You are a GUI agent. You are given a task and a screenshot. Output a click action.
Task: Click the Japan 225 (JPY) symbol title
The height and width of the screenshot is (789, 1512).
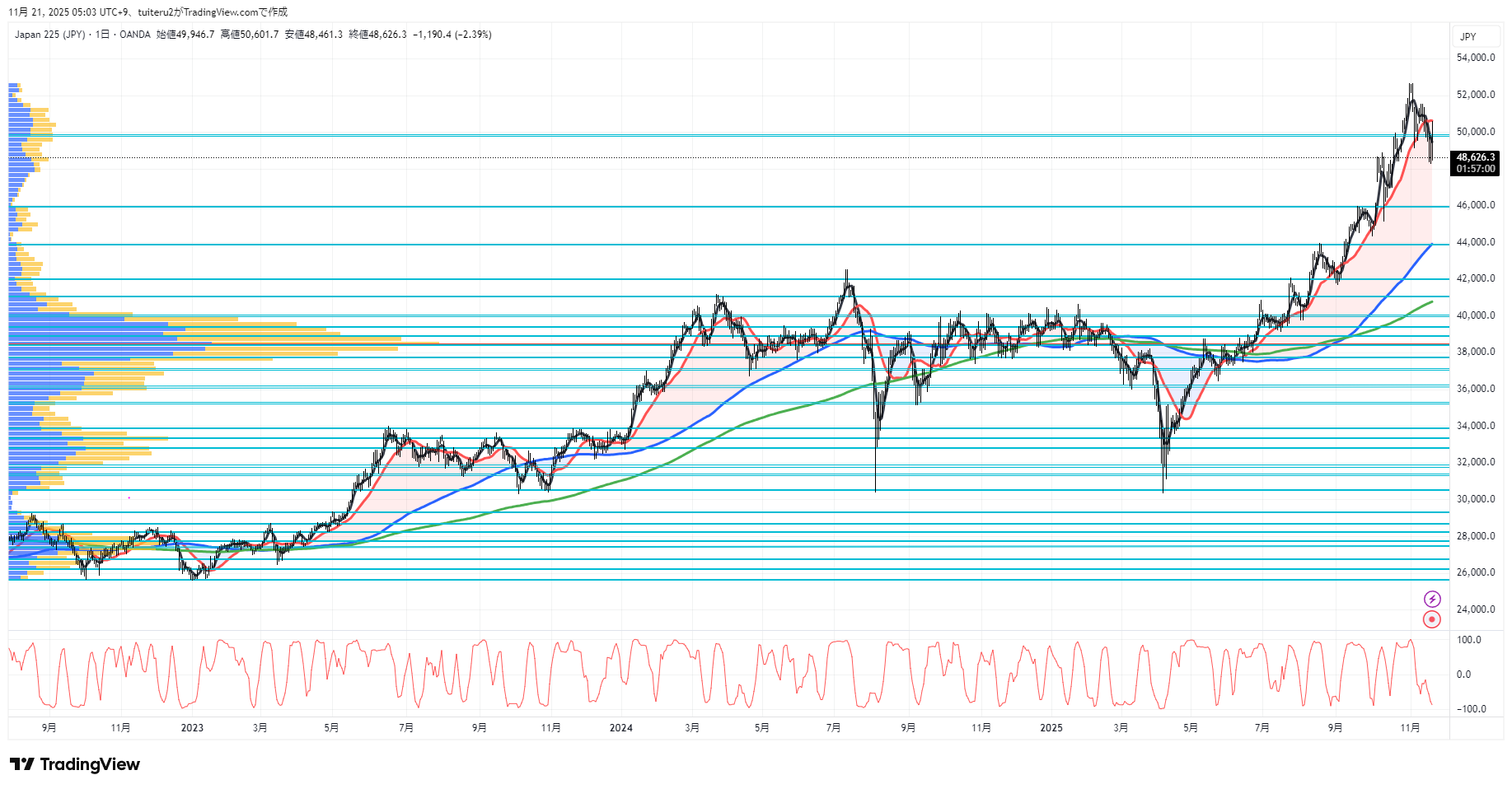coord(49,35)
